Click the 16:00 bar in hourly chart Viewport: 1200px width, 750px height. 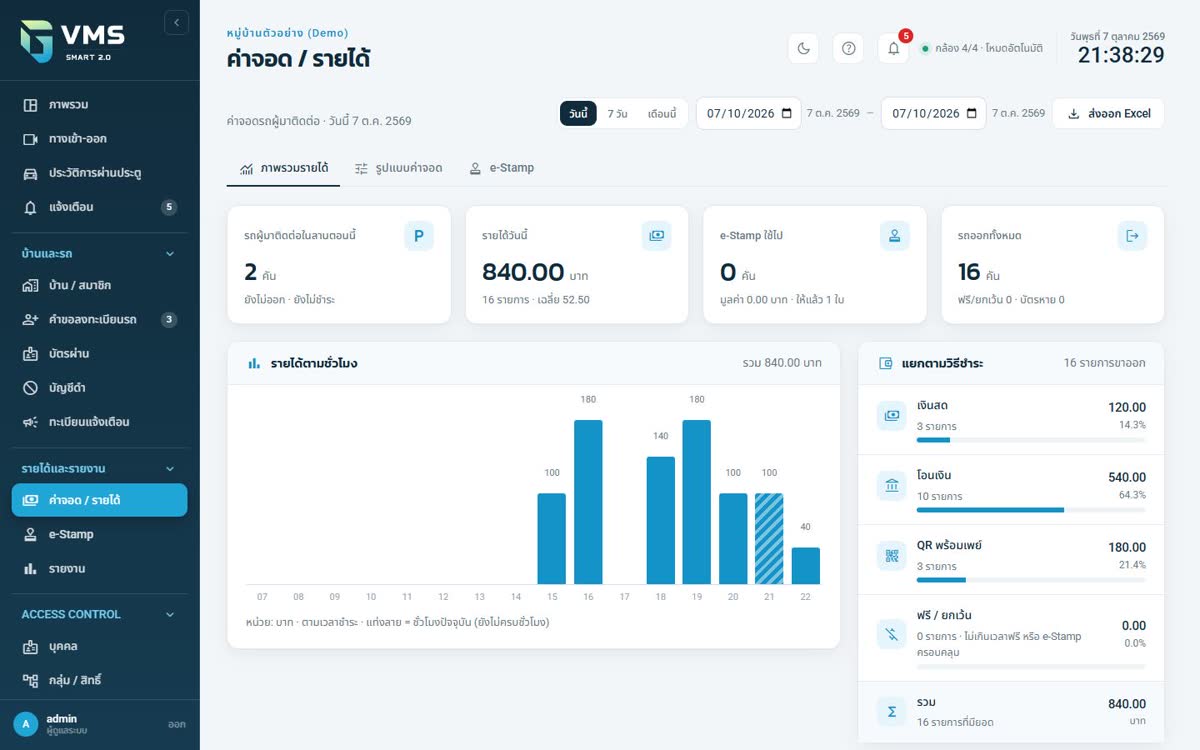[588, 502]
